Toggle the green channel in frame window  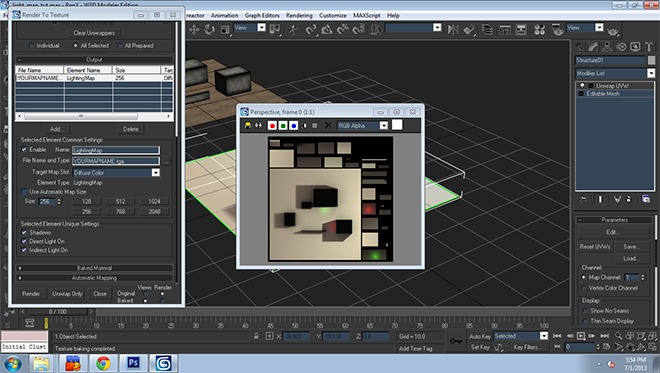pyautogui.click(x=283, y=125)
